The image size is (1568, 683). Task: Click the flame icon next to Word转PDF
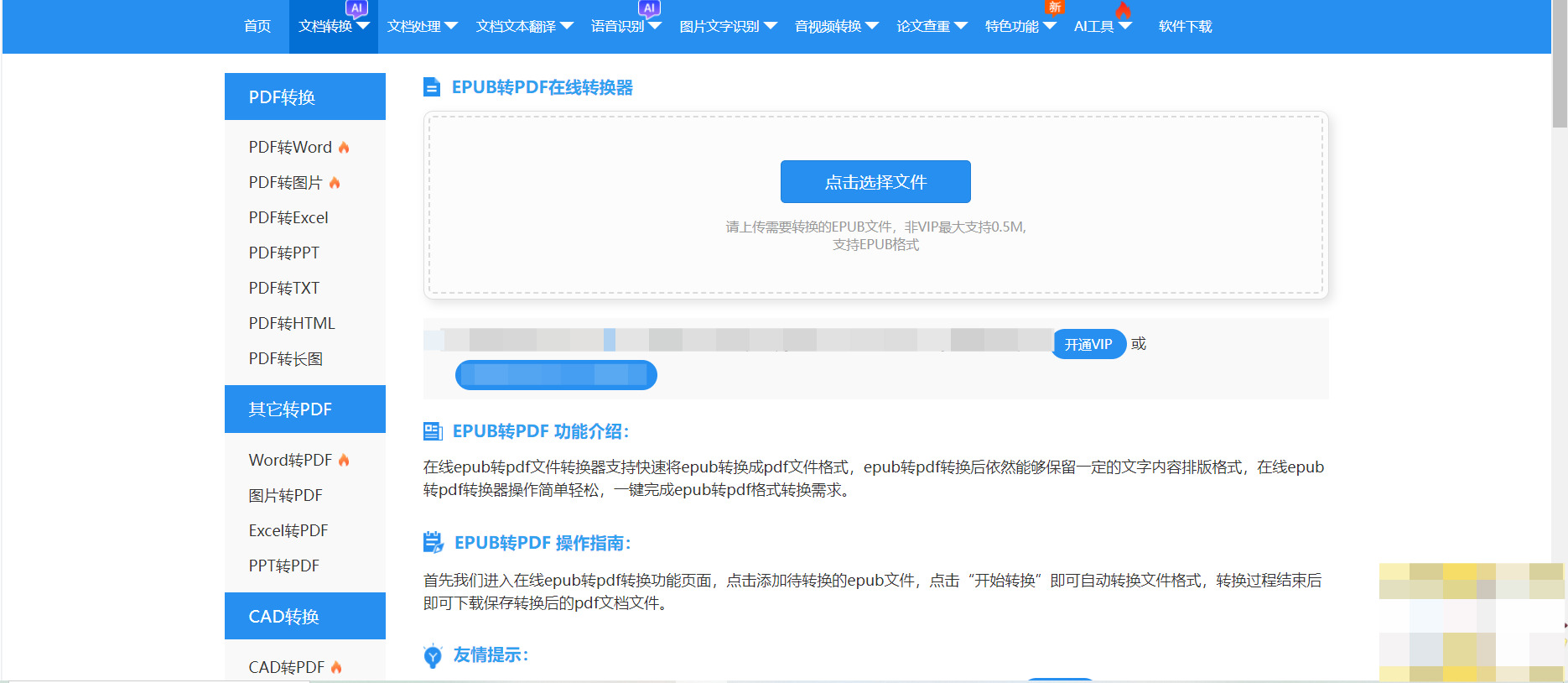[x=344, y=460]
